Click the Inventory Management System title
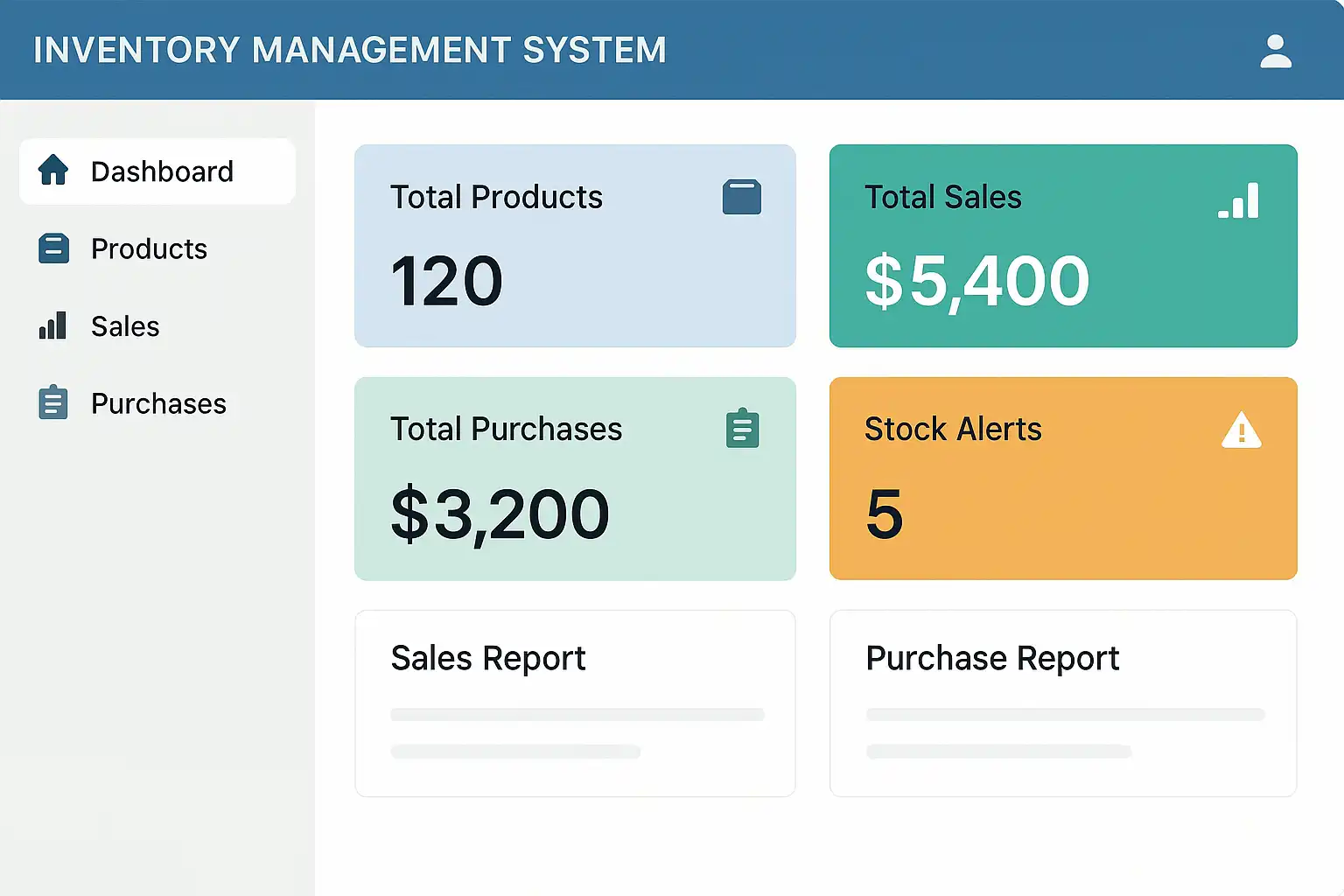 click(350, 51)
